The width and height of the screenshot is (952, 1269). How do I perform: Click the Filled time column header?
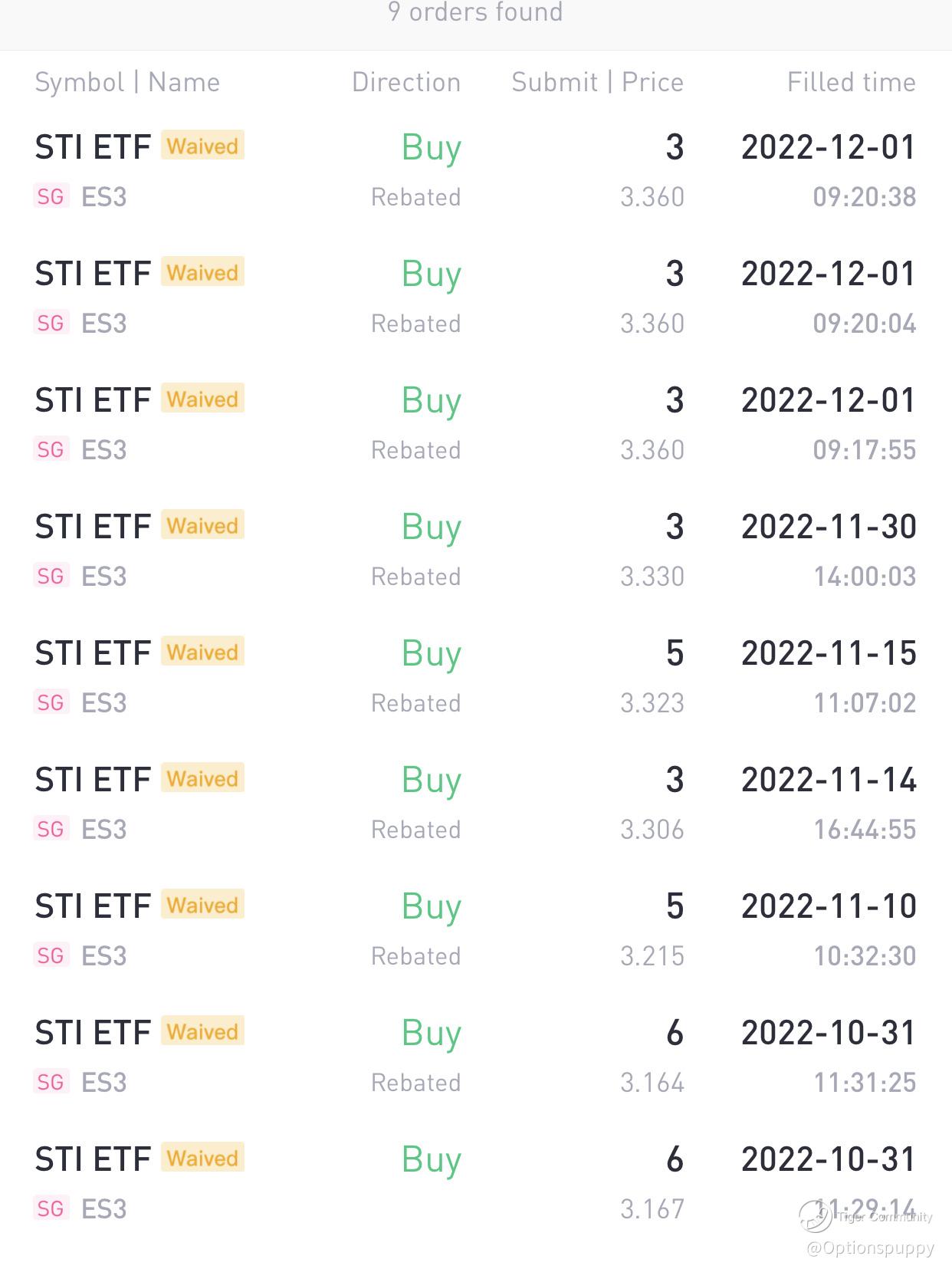click(x=851, y=82)
